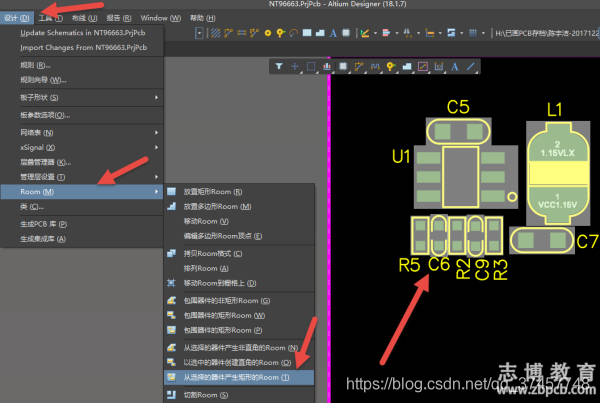Select the diagonal line tool in floating toolbar
This screenshot has width=600, height=403.
(471, 66)
